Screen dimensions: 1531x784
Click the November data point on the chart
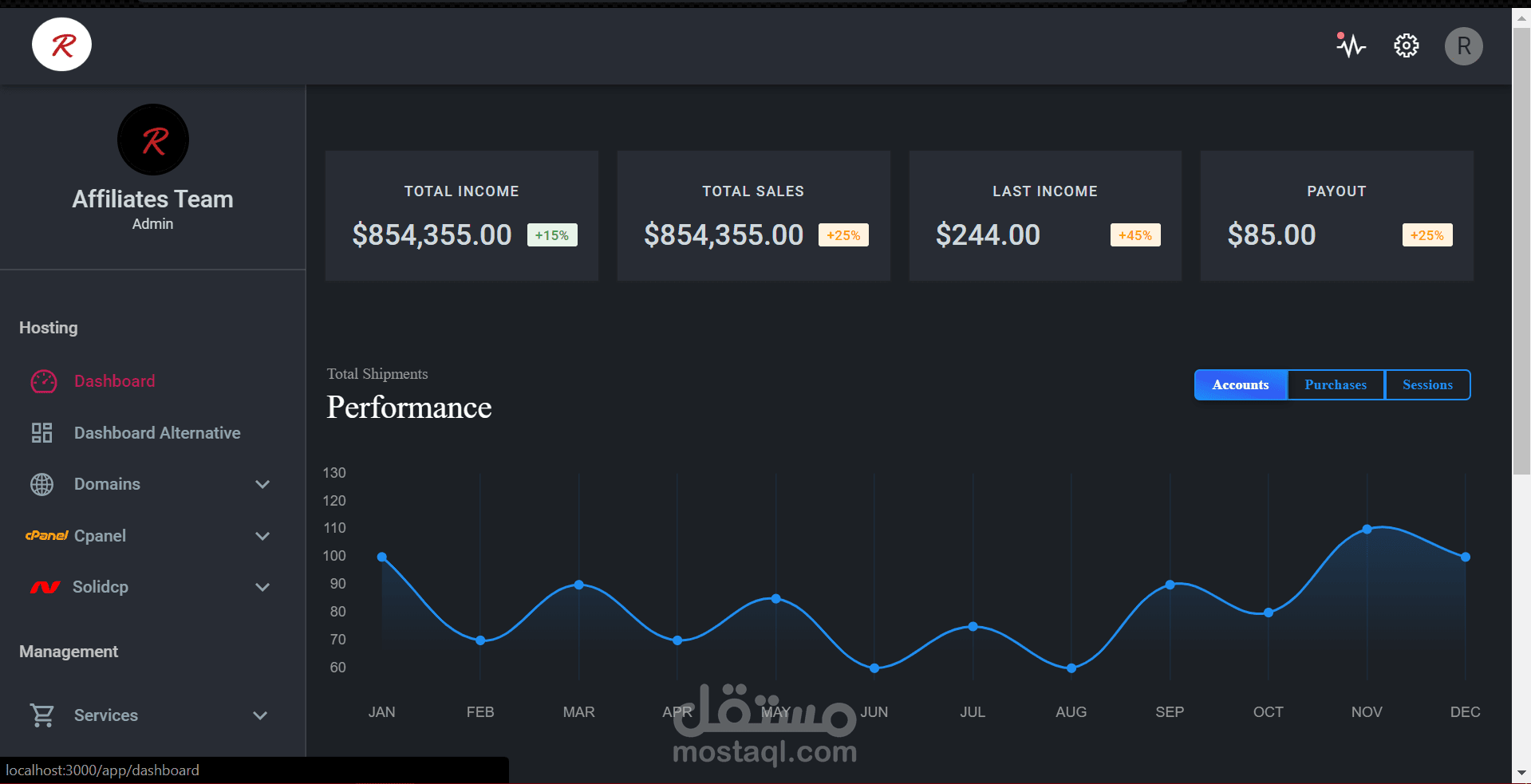(x=1366, y=528)
